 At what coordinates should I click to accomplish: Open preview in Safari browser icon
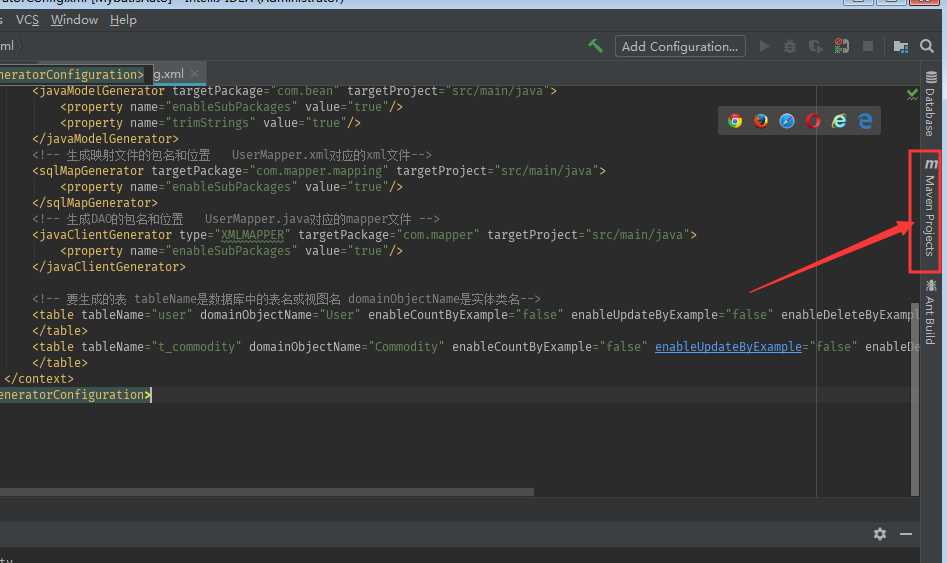click(787, 121)
